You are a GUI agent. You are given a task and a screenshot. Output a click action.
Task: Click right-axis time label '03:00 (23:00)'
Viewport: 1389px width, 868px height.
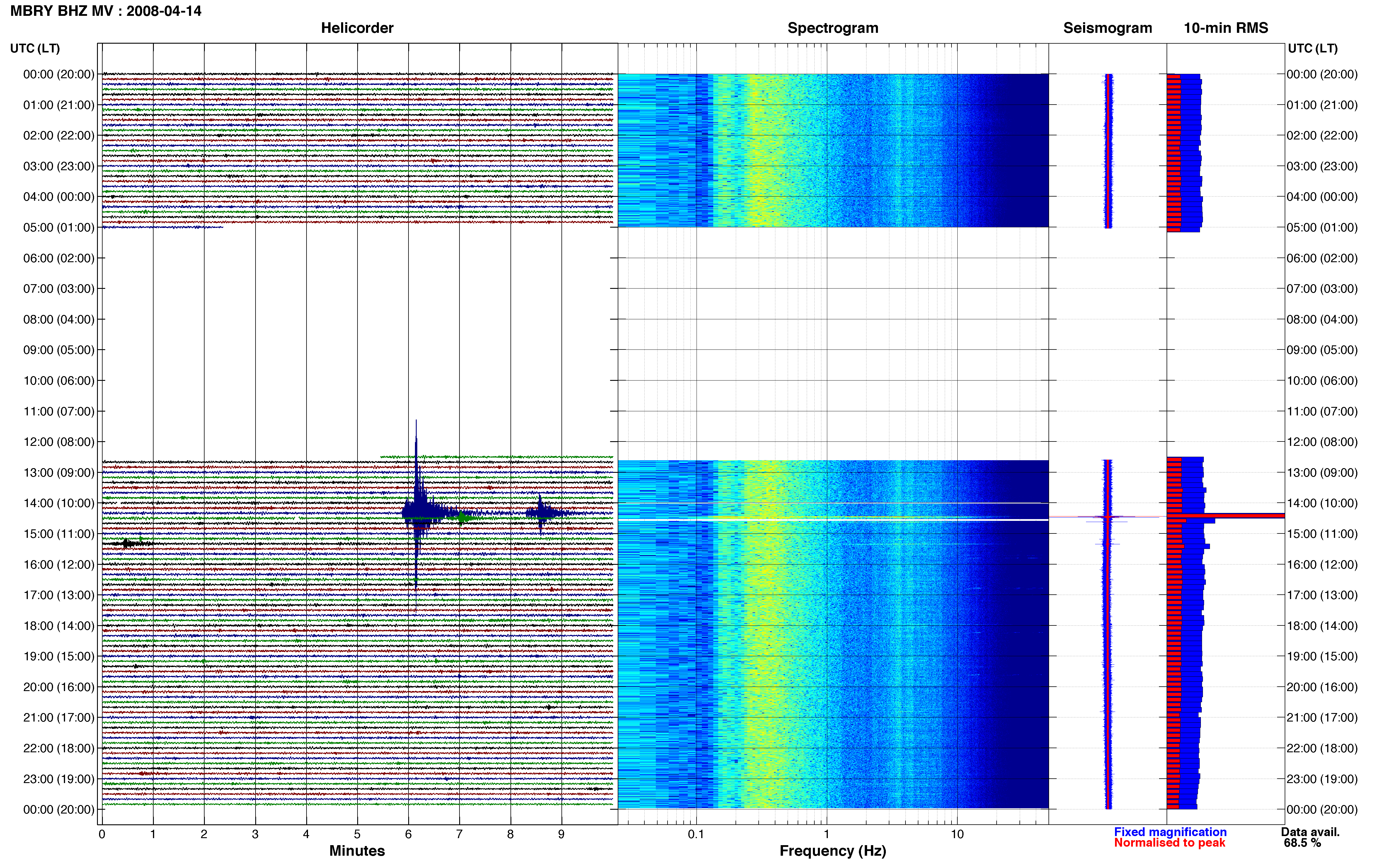click(x=1322, y=166)
